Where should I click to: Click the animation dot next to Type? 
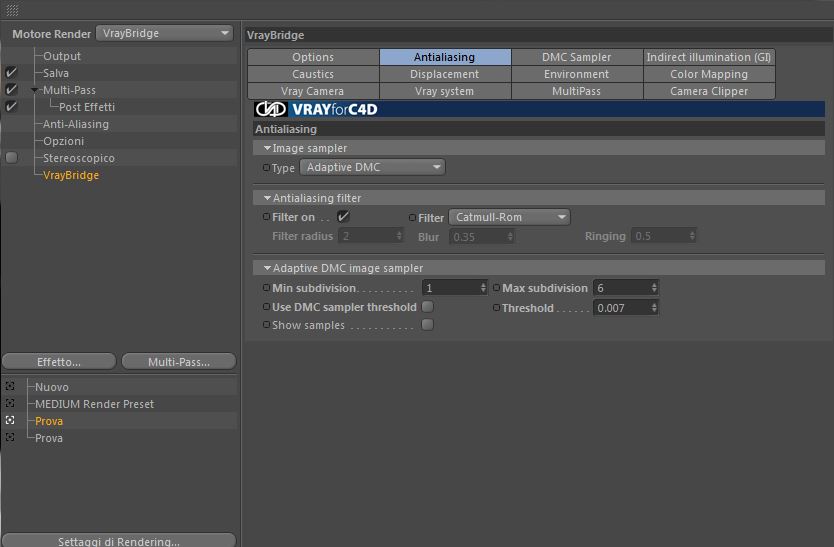[x=266, y=167]
